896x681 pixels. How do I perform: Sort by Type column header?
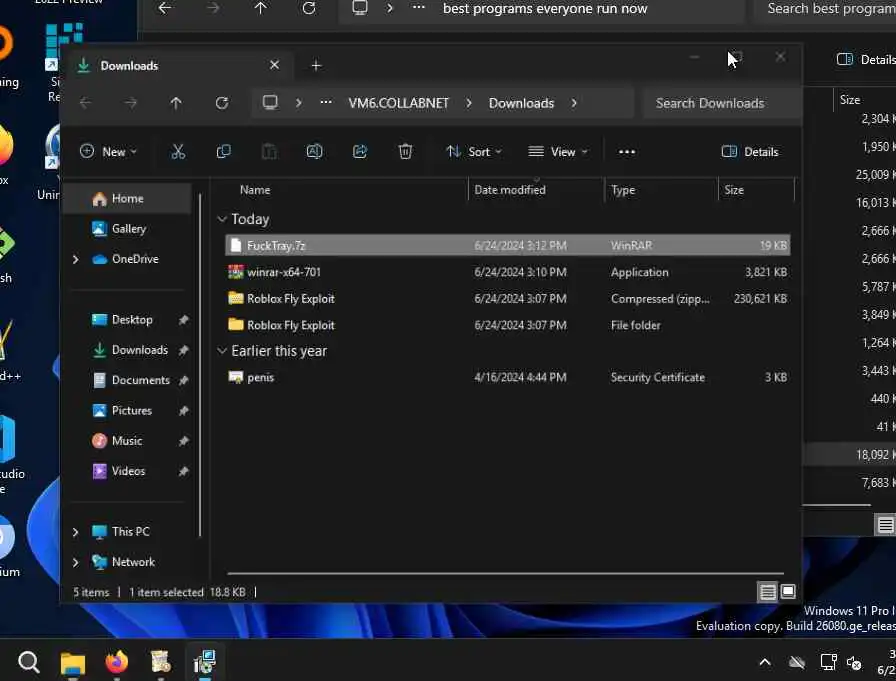pyautogui.click(x=623, y=190)
